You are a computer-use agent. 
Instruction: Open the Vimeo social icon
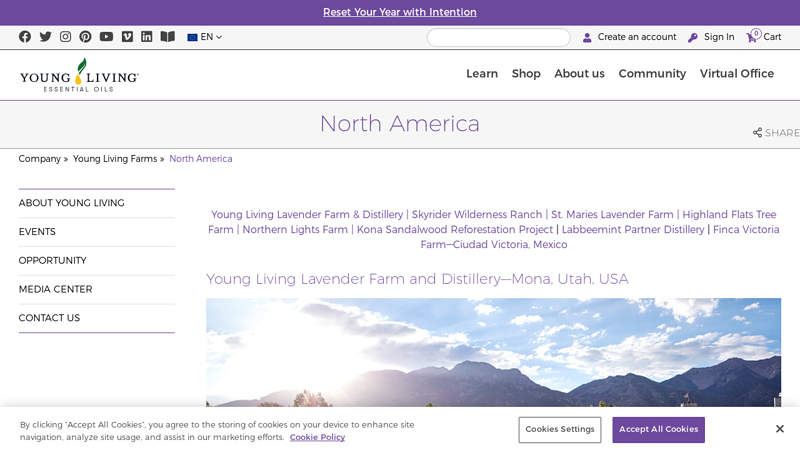click(127, 37)
